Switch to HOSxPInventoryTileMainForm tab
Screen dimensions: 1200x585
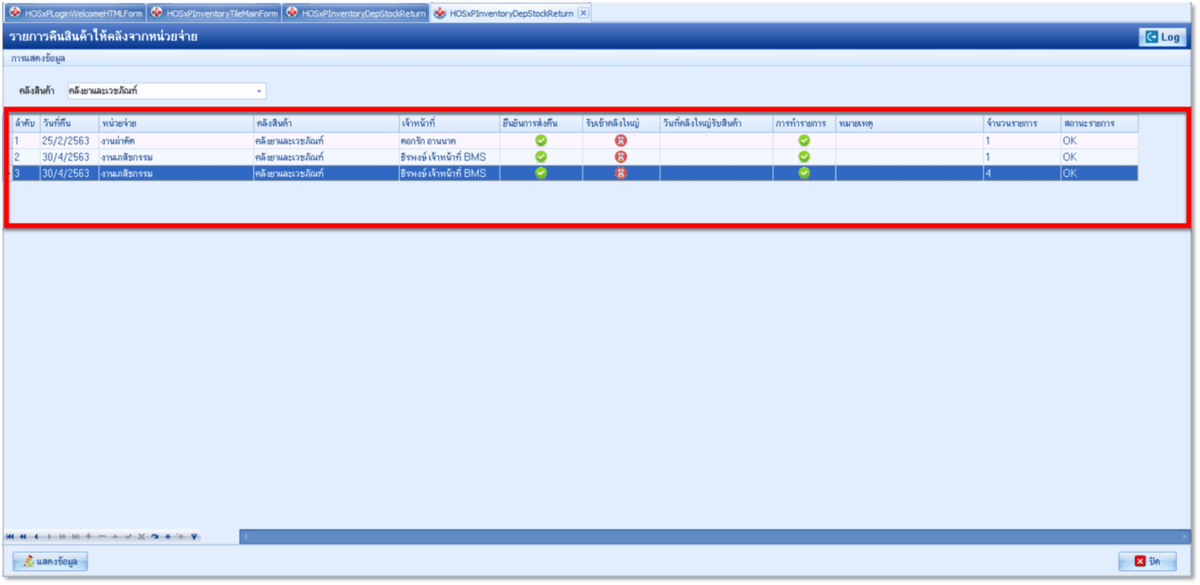(215, 13)
